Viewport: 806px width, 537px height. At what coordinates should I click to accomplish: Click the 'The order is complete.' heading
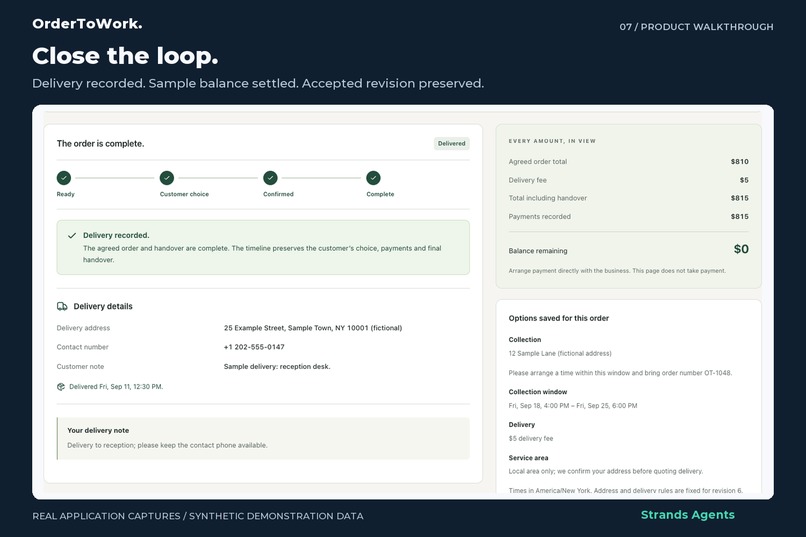(x=100, y=143)
